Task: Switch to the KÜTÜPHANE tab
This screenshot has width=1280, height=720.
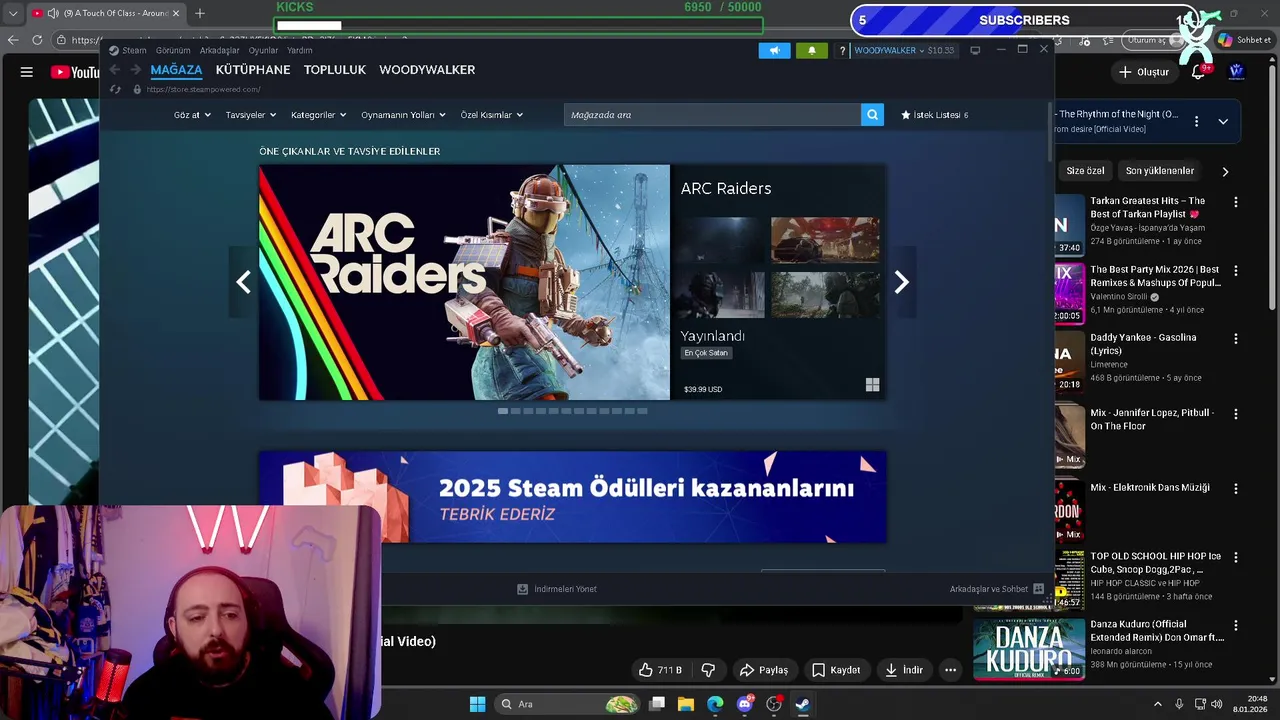Action: point(253,70)
